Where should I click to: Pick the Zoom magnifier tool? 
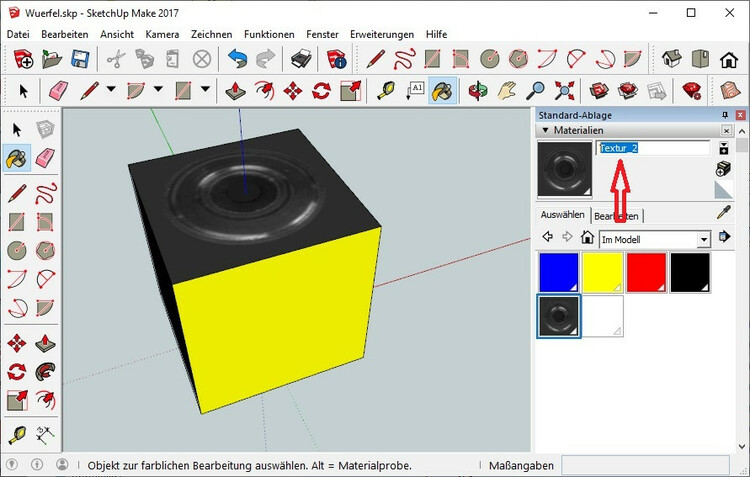click(x=536, y=91)
